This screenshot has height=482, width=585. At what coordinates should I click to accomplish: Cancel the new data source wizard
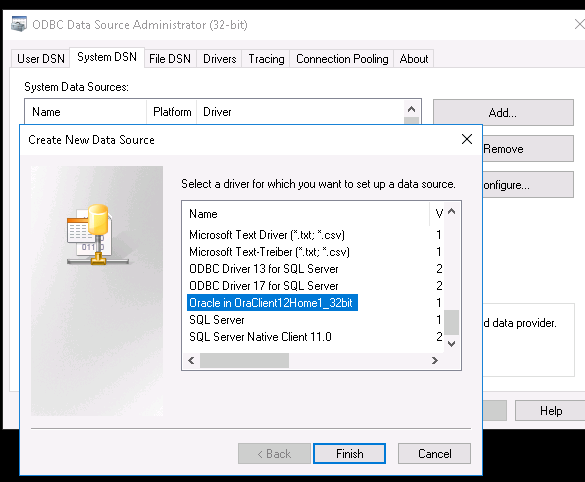coord(434,454)
